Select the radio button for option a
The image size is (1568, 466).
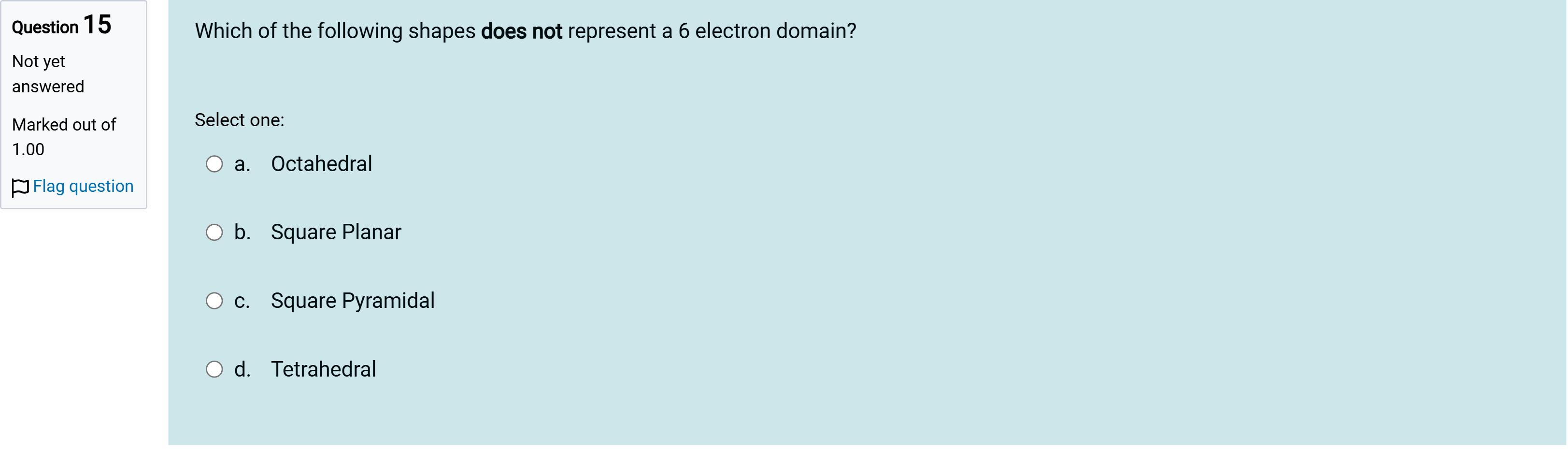point(214,164)
